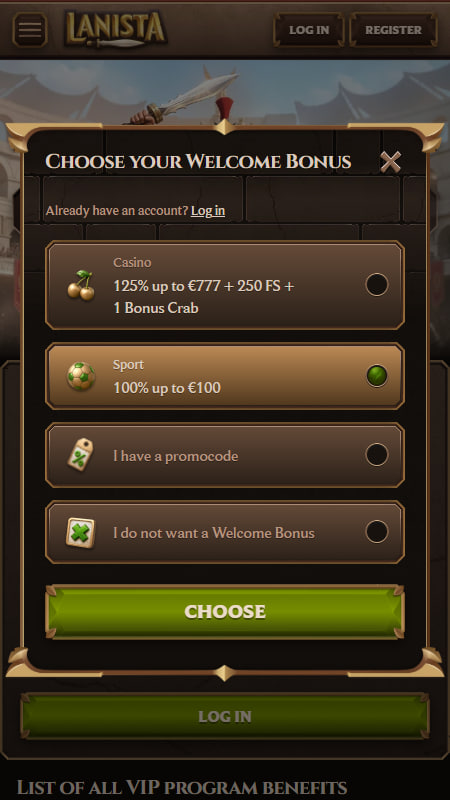The height and width of the screenshot is (800, 450).
Task: Select the Sport bonus radio button
Action: 377,376
